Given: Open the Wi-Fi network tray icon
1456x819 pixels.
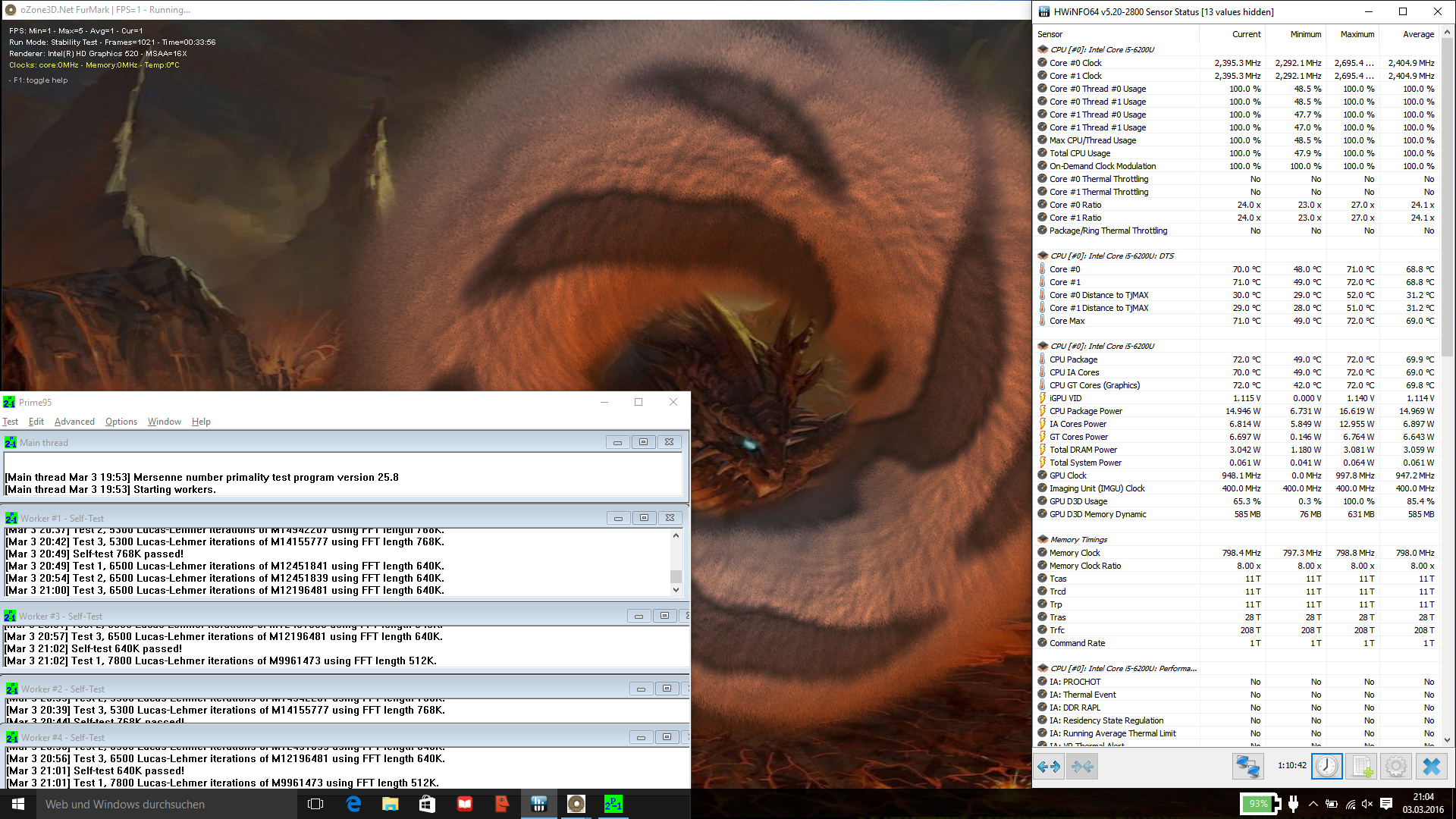Looking at the screenshot, I should (1351, 805).
